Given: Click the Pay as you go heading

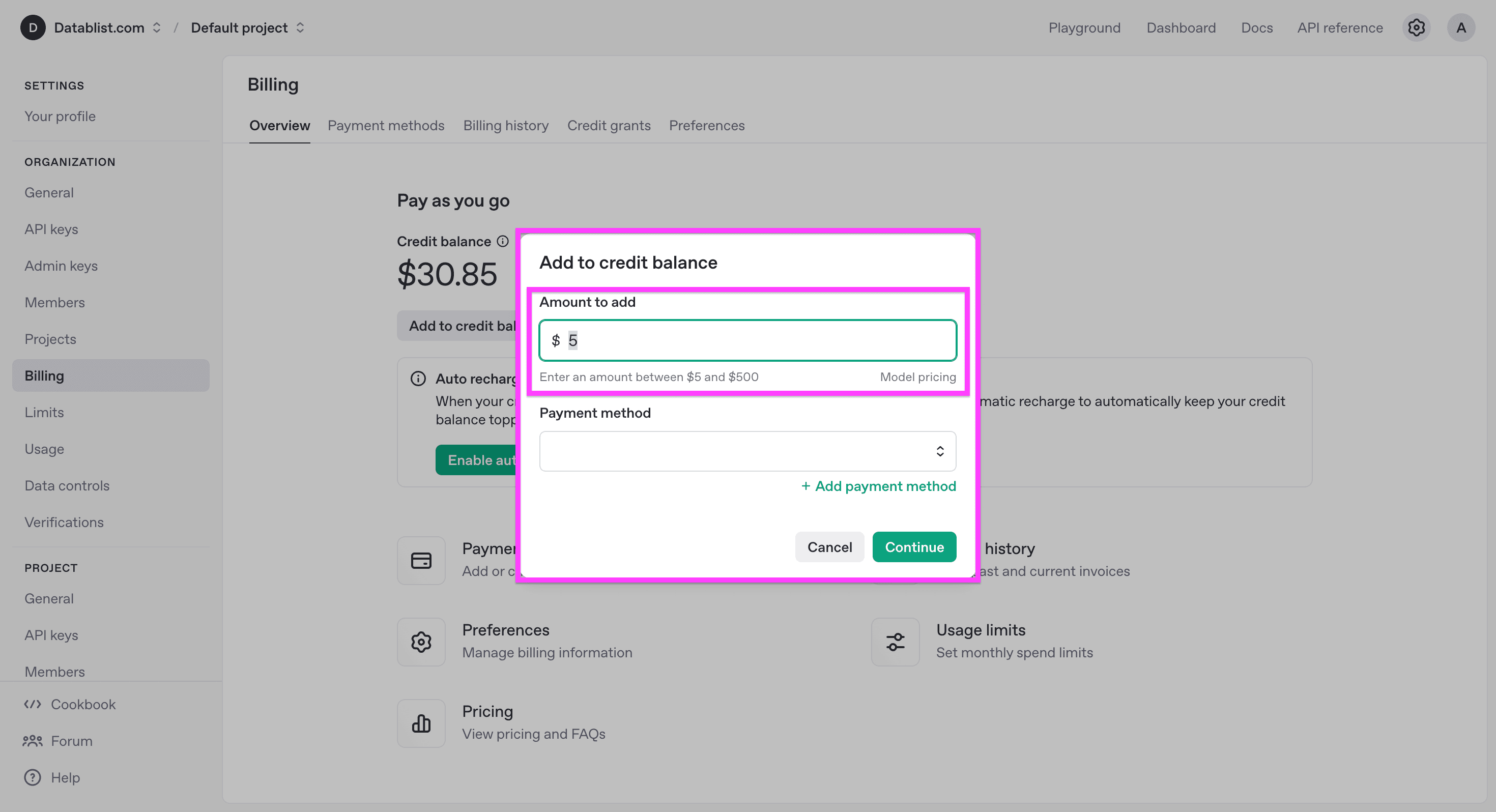Looking at the screenshot, I should tap(453, 200).
